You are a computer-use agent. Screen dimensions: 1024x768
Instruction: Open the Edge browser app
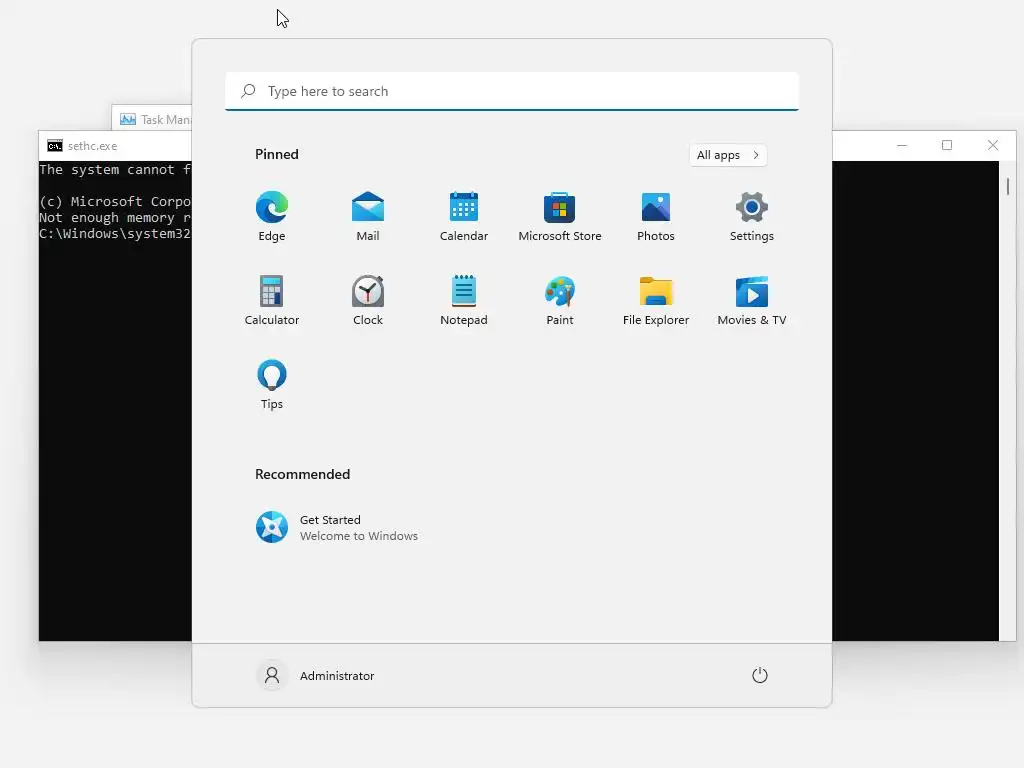pos(272,216)
